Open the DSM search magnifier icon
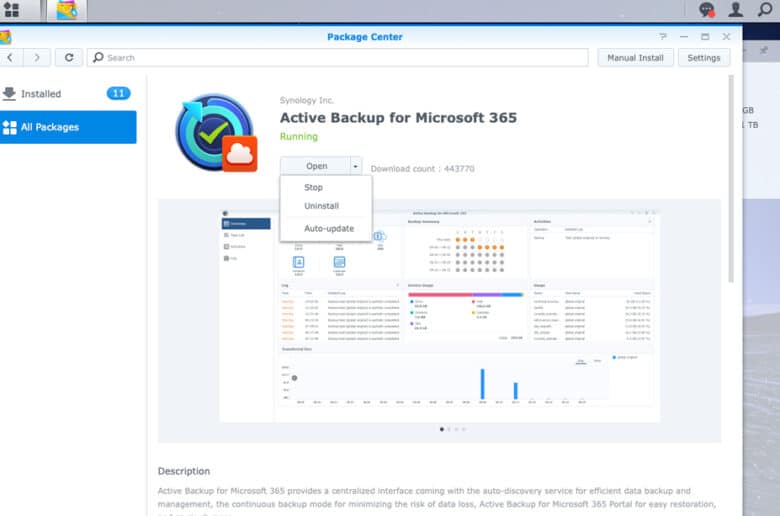Viewport: 780px width, 516px height. point(765,9)
